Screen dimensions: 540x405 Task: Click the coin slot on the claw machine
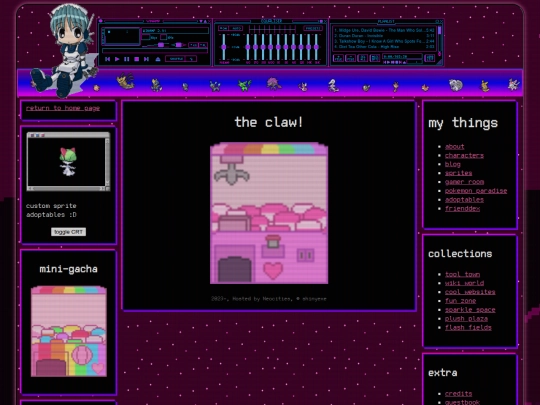coord(305,256)
